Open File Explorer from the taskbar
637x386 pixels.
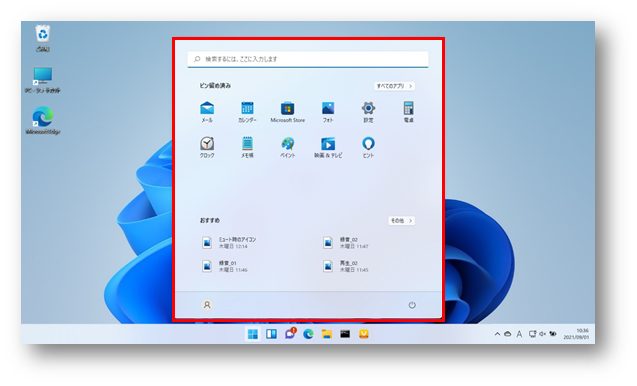tap(327, 334)
